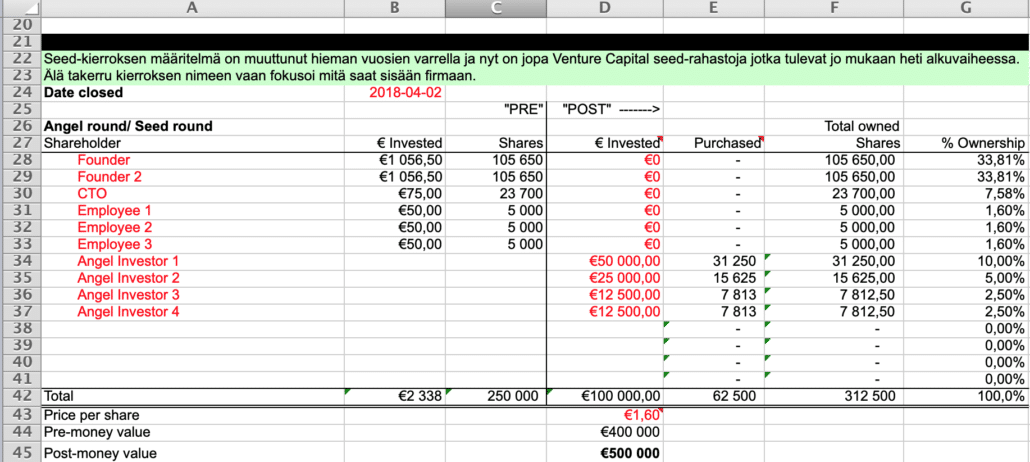Click the 100,0% total ownership cell
The width and height of the screenshot is (1030, 462).
coord(966,396)
